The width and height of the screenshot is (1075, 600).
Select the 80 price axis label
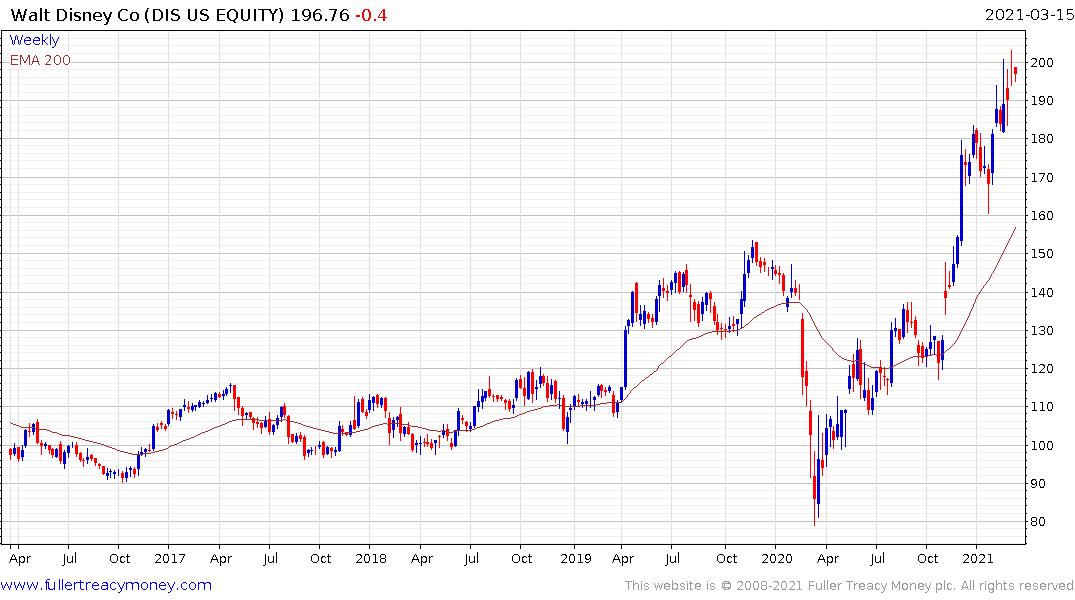pos(1038,522)
